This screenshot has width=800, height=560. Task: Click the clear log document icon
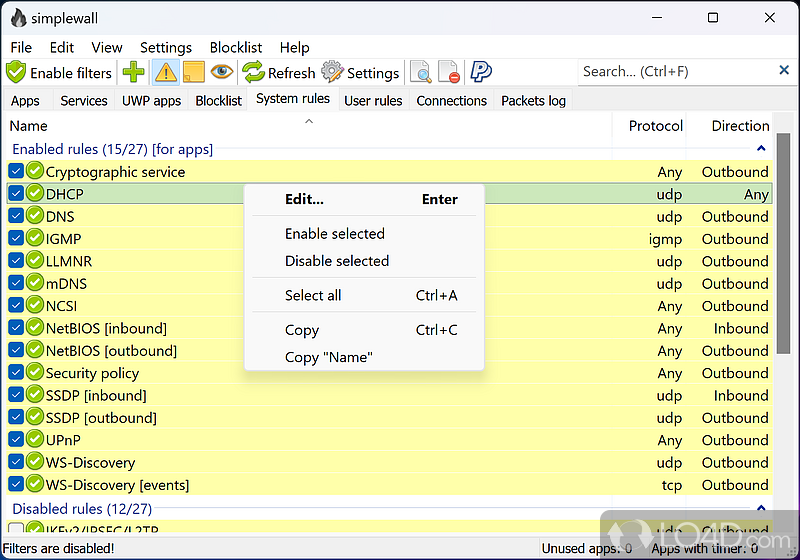[x=449, y=72]
